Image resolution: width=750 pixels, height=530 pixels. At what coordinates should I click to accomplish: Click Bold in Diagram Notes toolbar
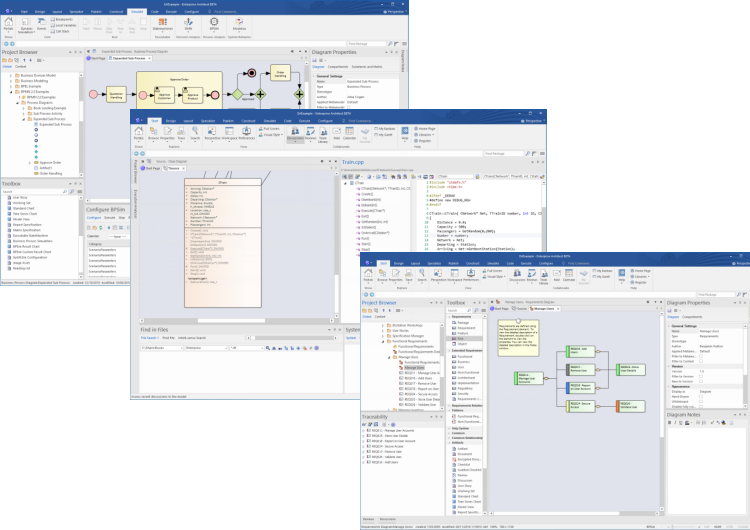tap(671, 423)
